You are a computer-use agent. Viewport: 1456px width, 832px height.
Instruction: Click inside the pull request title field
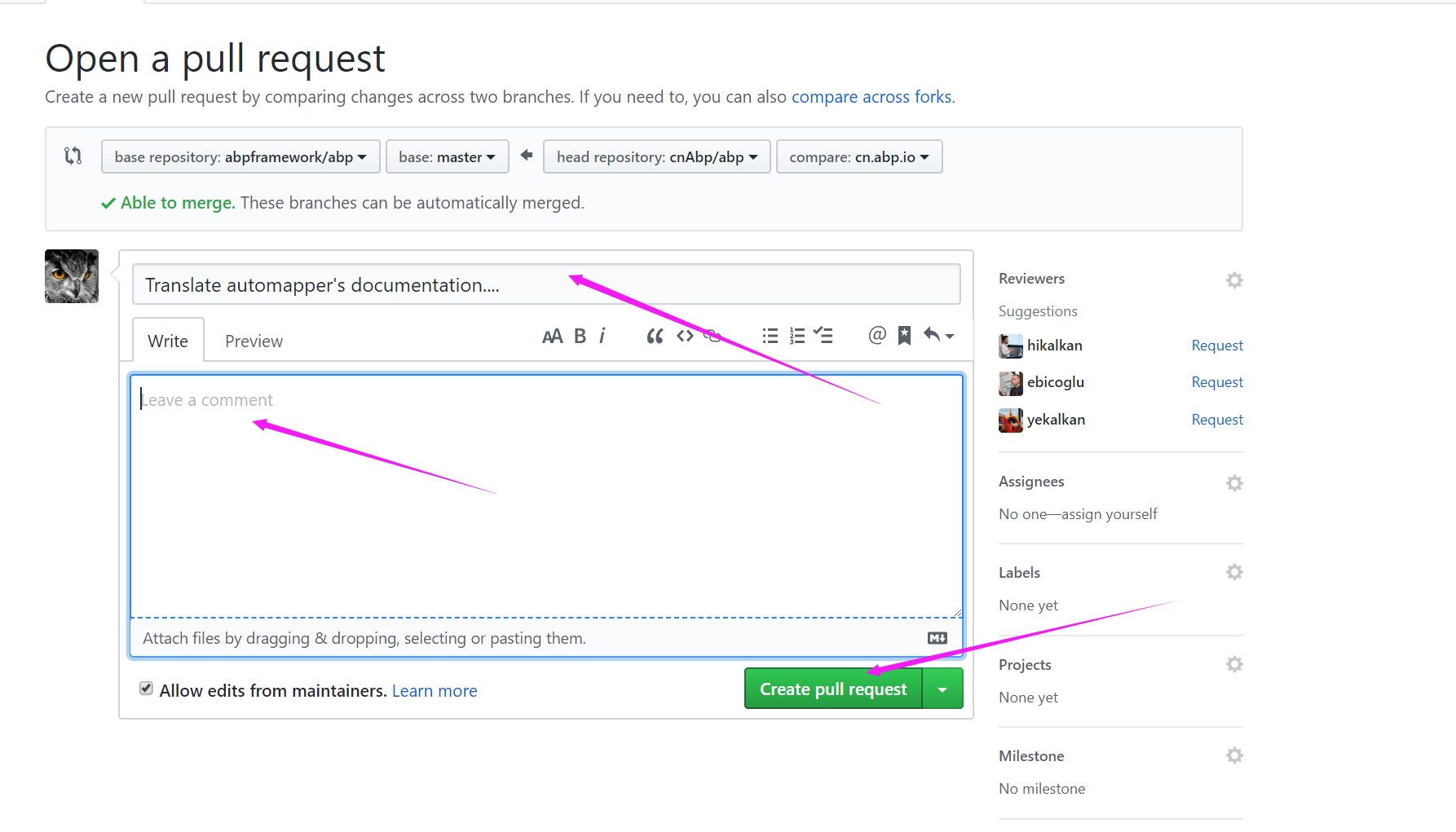(x=546, y=284)
